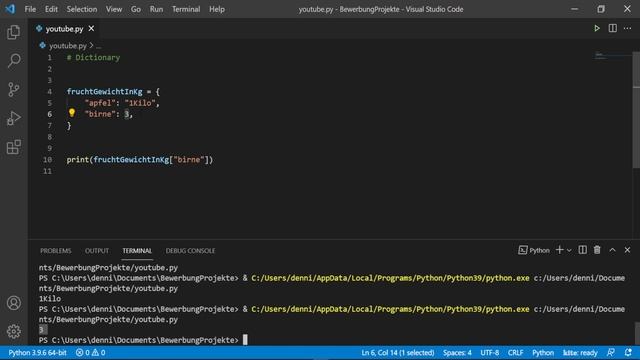Screen dimensions: 640x360
Task: Click youtube.py in the breadcrumb
Action: click(x=68, y=46)
